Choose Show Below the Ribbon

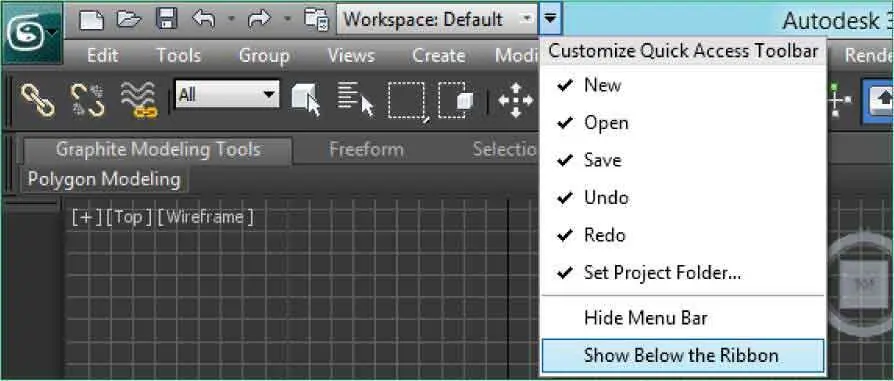point(682,355)
